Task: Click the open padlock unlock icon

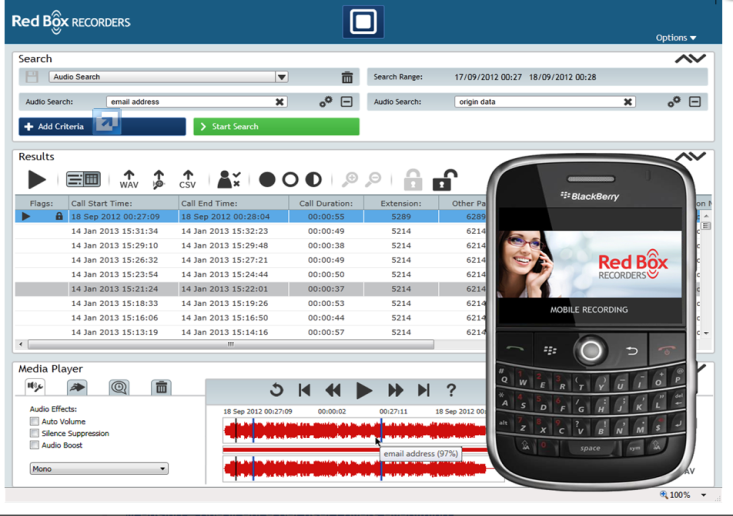Action: [x=444, y=180]
